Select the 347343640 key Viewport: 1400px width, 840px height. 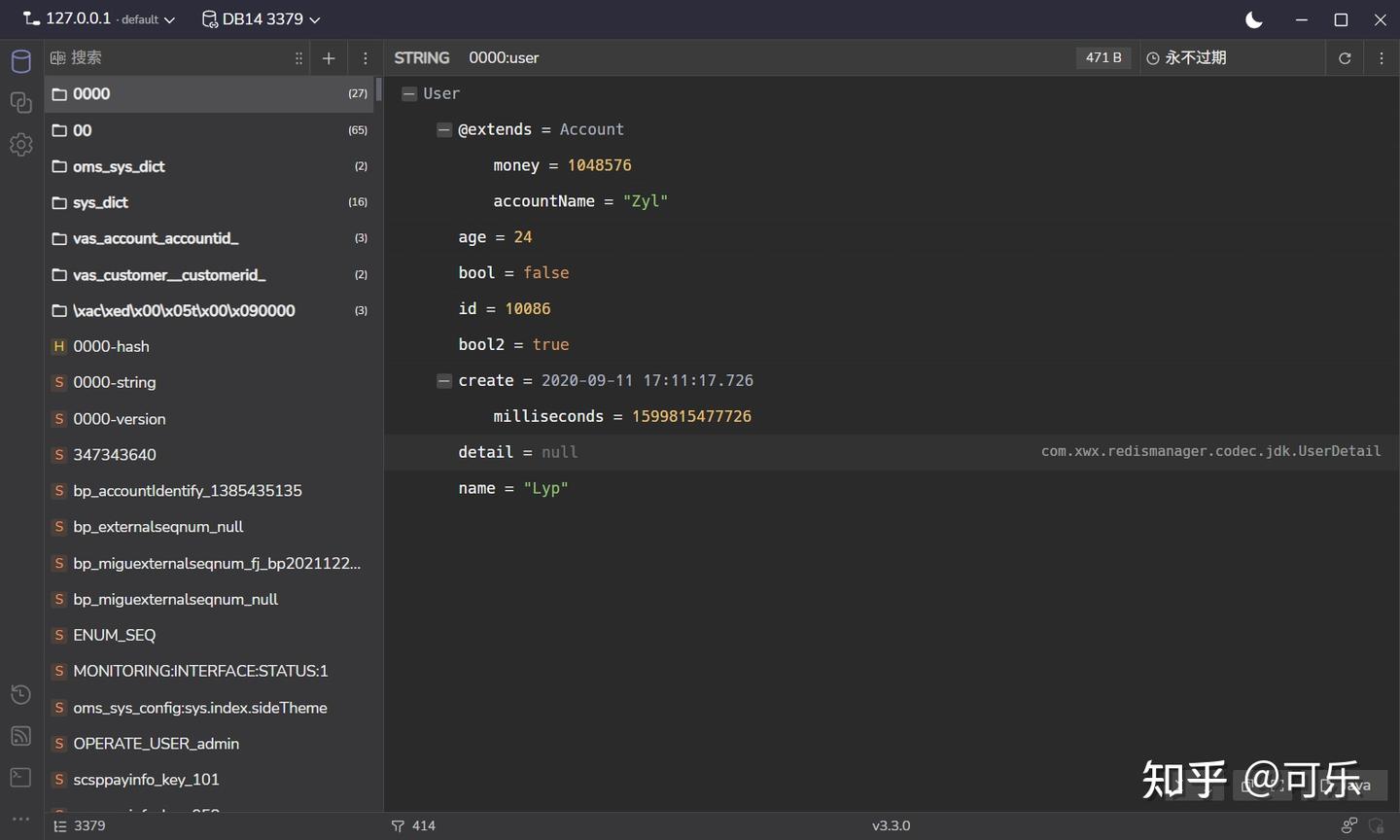210,455
